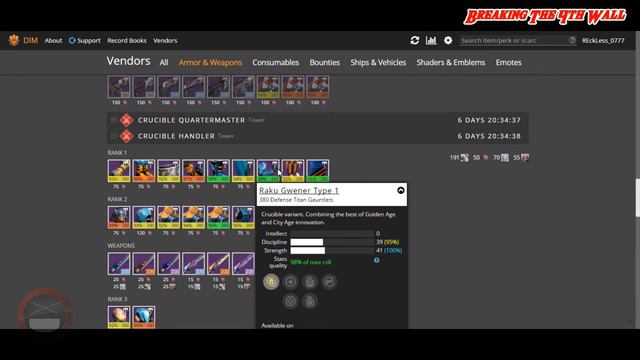Select the second armor item in Rank 1
Viewport: 640px width, 360px height.
(x=144, y=171)
